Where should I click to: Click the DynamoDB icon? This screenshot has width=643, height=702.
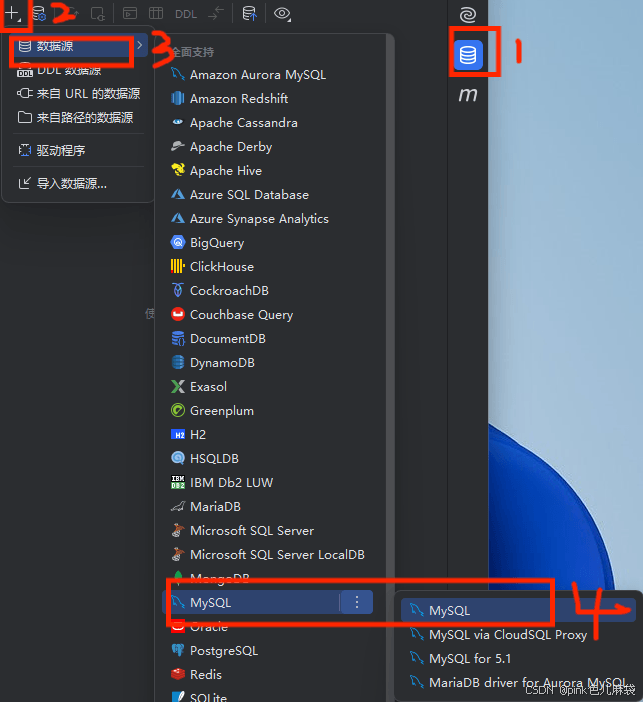tap(178, 362)
